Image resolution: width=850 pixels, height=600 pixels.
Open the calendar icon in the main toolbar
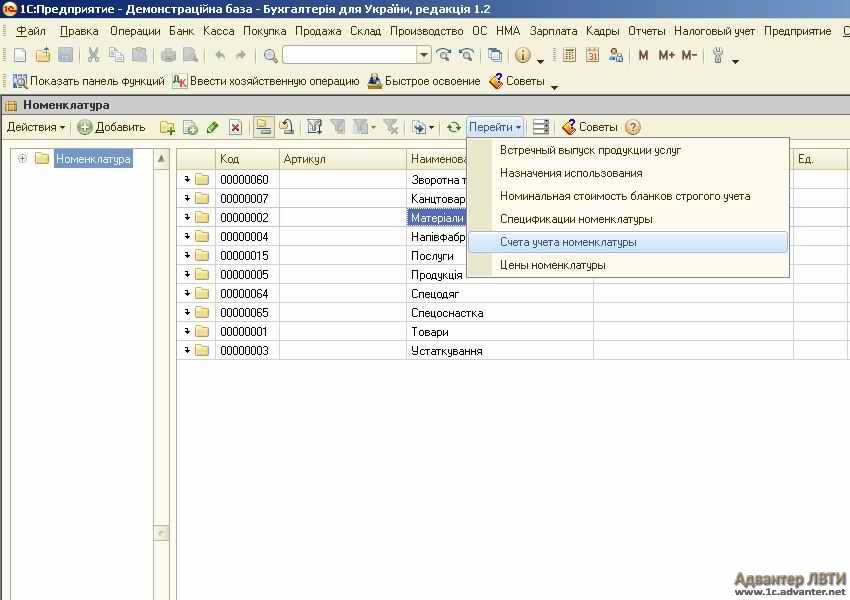593,55
